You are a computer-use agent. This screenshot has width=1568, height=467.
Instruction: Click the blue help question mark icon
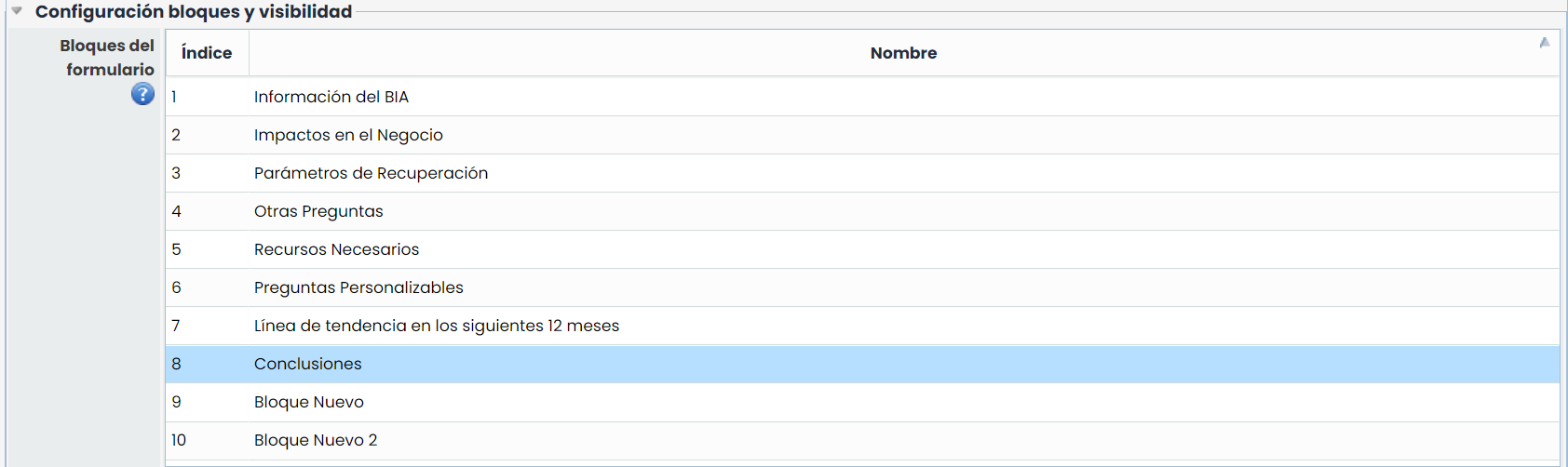142,94
